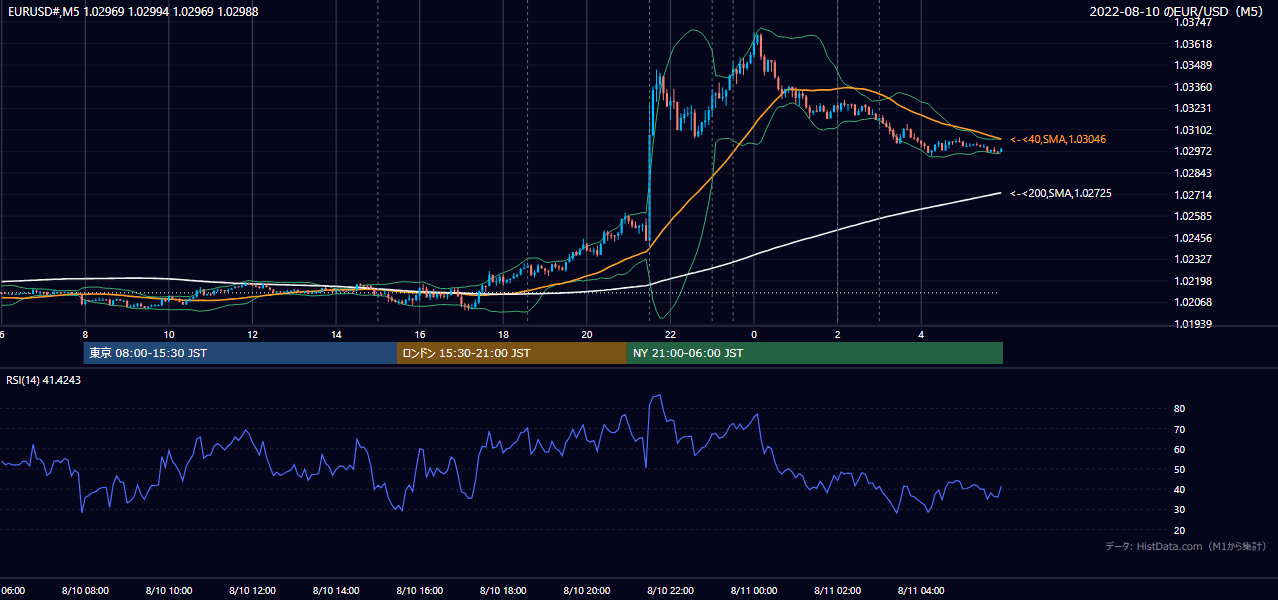
Task: Click RSI scale value 60
Action: pos(1180,450)
